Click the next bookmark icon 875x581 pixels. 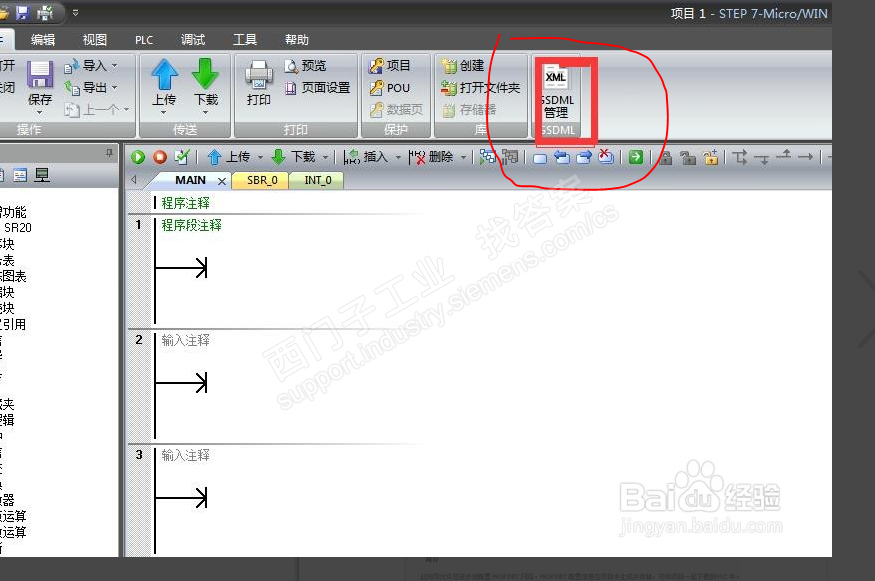[x=584, y=157]
